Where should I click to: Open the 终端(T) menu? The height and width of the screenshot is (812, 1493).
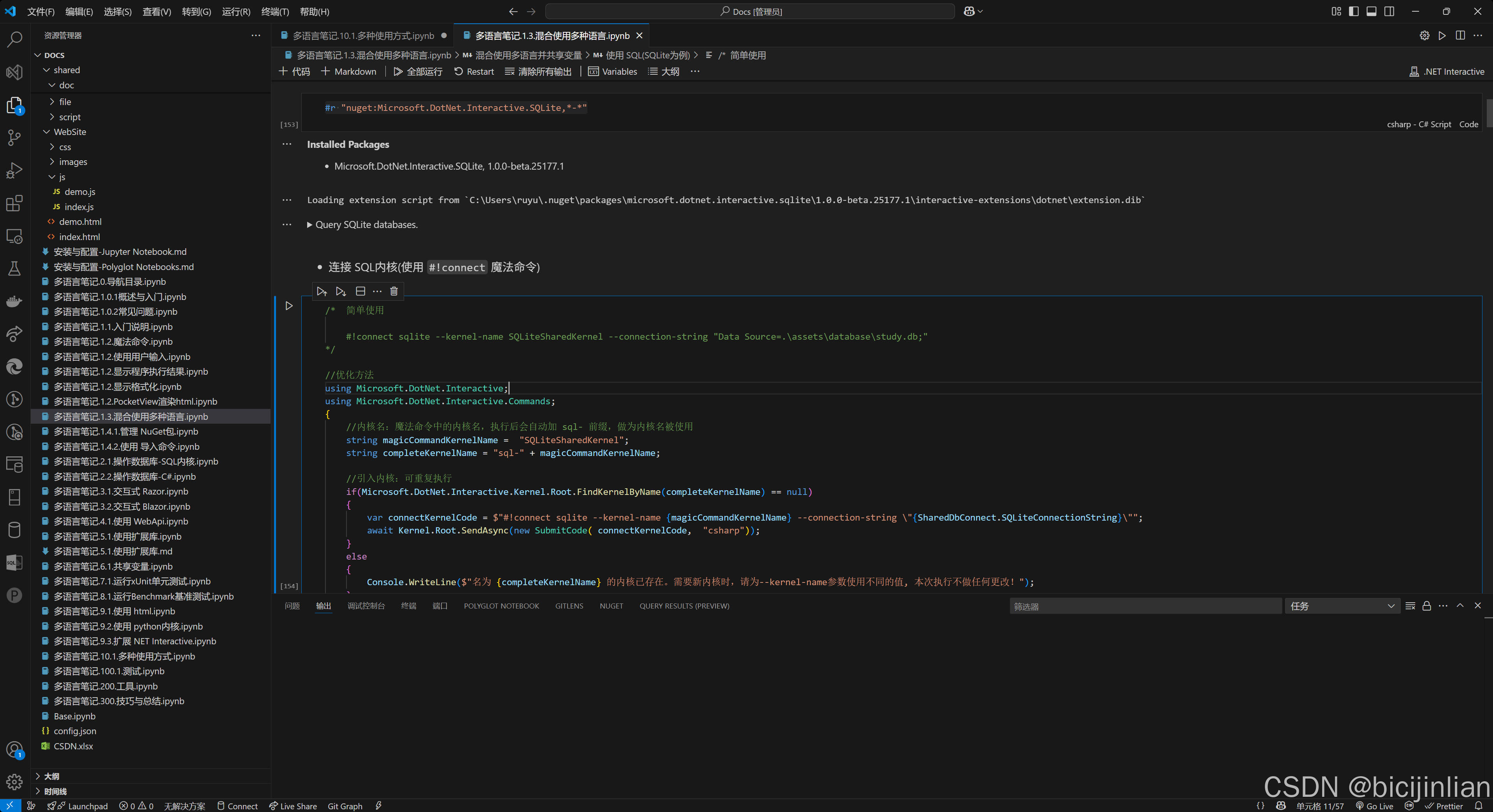click(x=275, y=12)
